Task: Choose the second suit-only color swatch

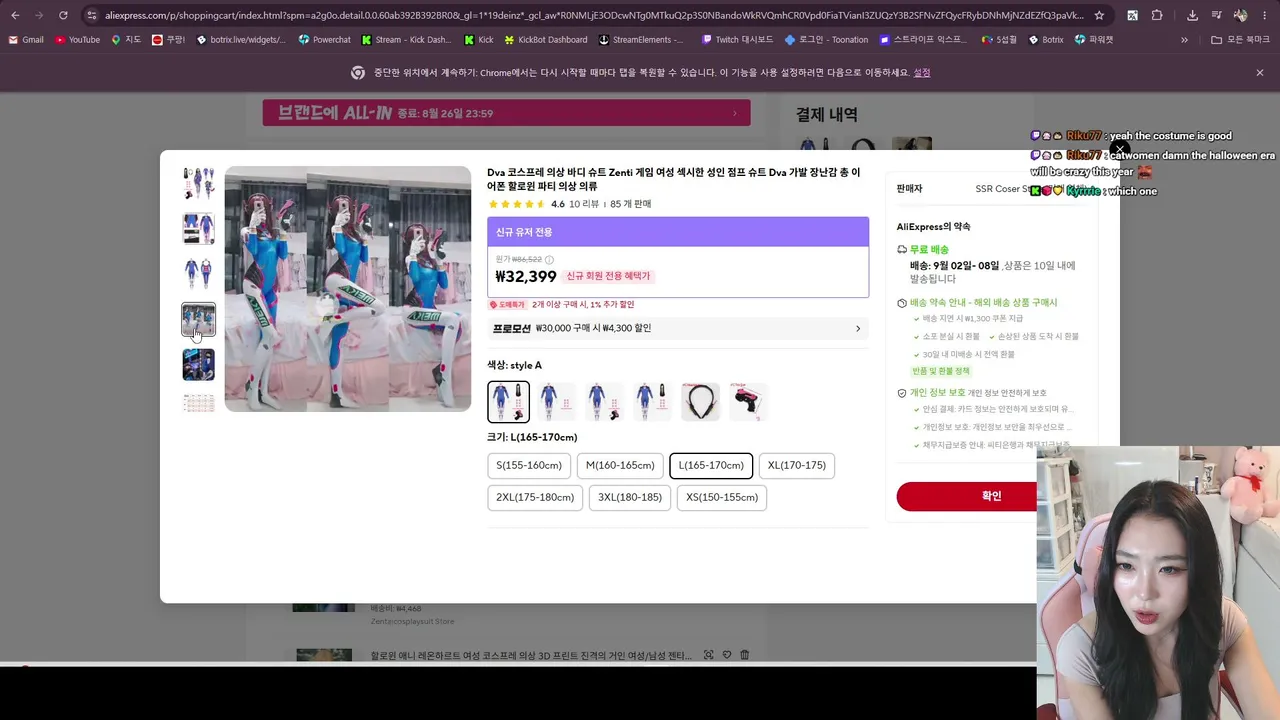Action: 556,401
